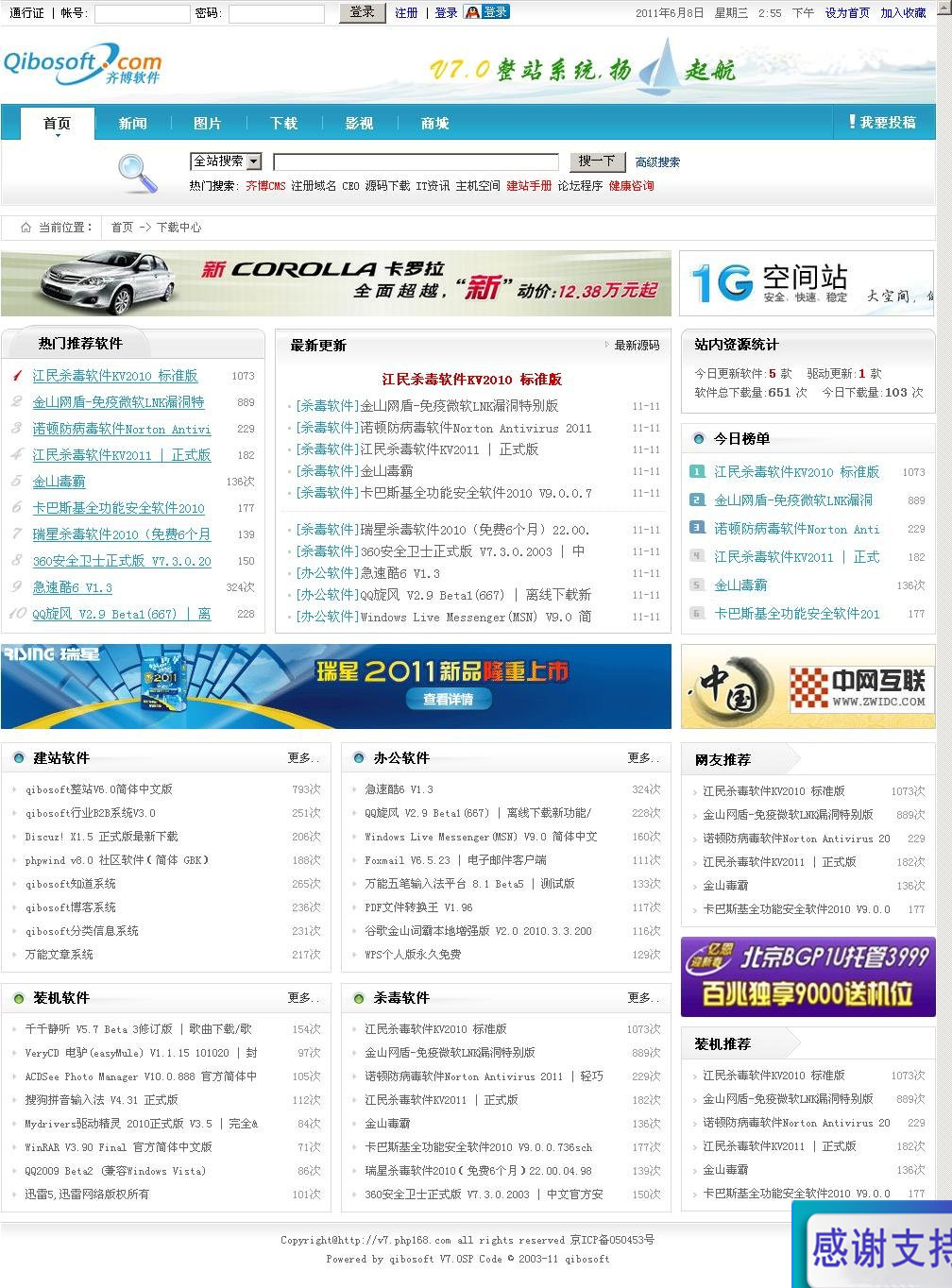
Task: Click the circle icon next to 办公软件
Action: coord(359,758)
